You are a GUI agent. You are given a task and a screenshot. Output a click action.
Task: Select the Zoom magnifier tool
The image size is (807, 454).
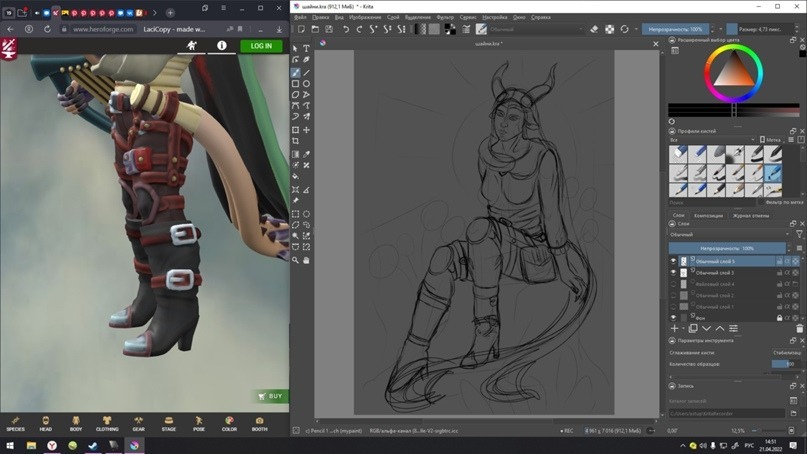click(295, 260)
